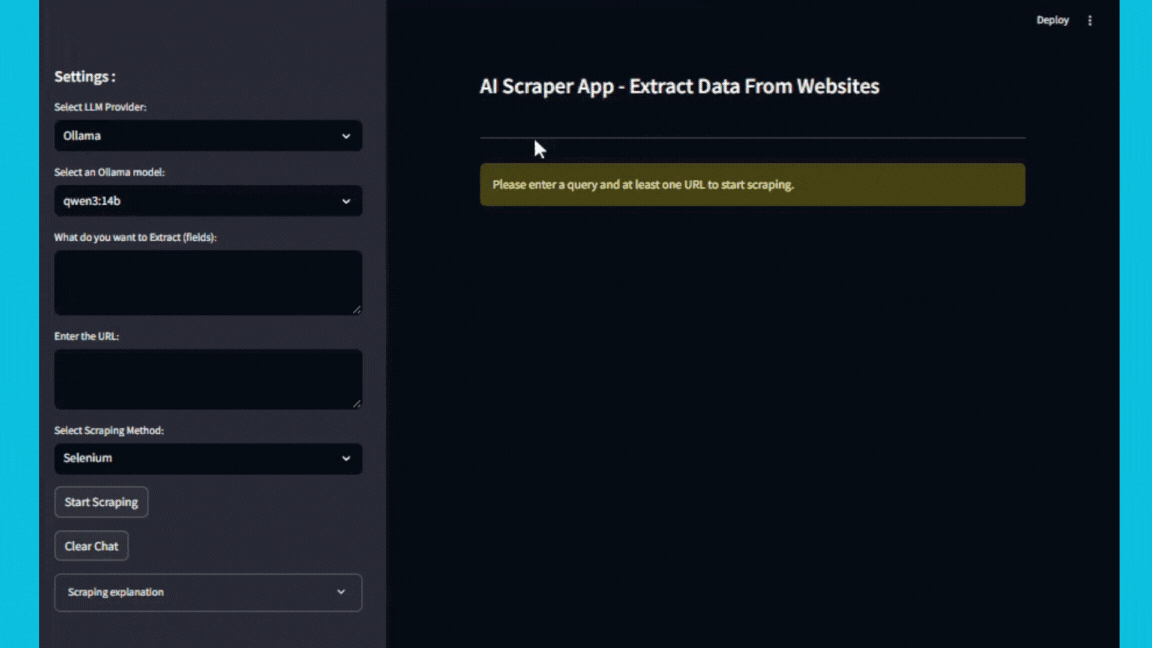Viewport: 1152px width, 648px height.
Task: Open the Select LLM Provider dropdown showing Ollama
Action: pyautogui.click(x=208, y=136)
